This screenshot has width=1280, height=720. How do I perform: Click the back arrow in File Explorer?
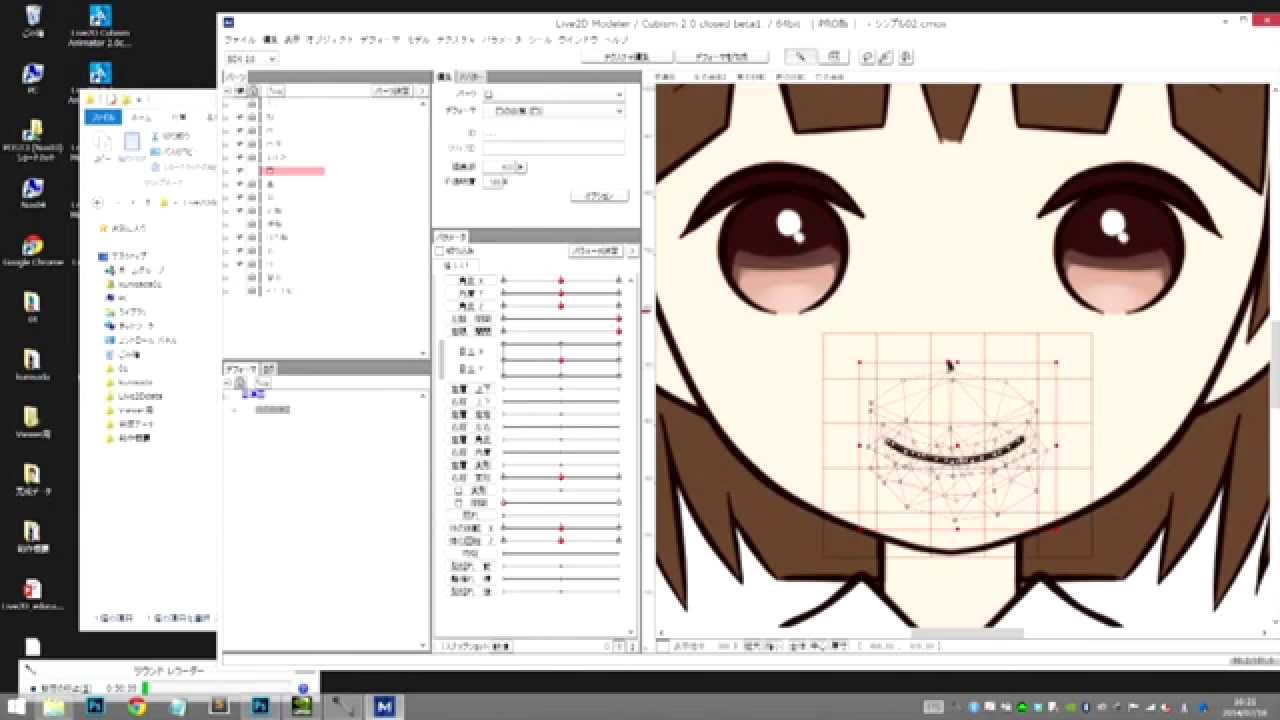click(x=97, y=203)
